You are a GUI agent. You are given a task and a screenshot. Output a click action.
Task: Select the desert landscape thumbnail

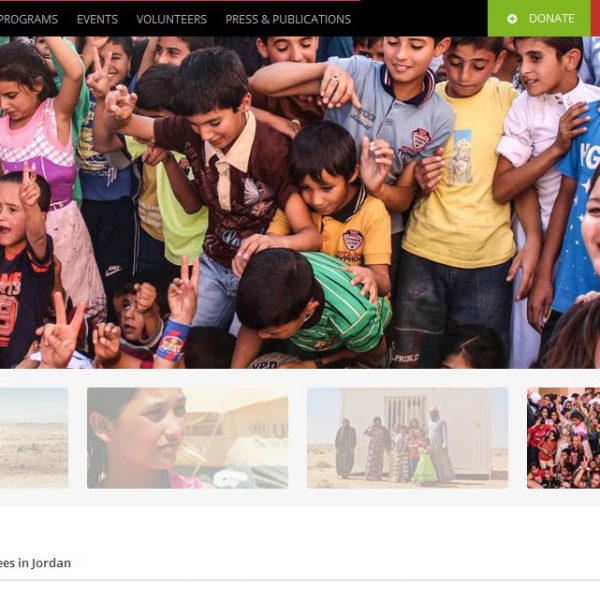pos(34,438)
